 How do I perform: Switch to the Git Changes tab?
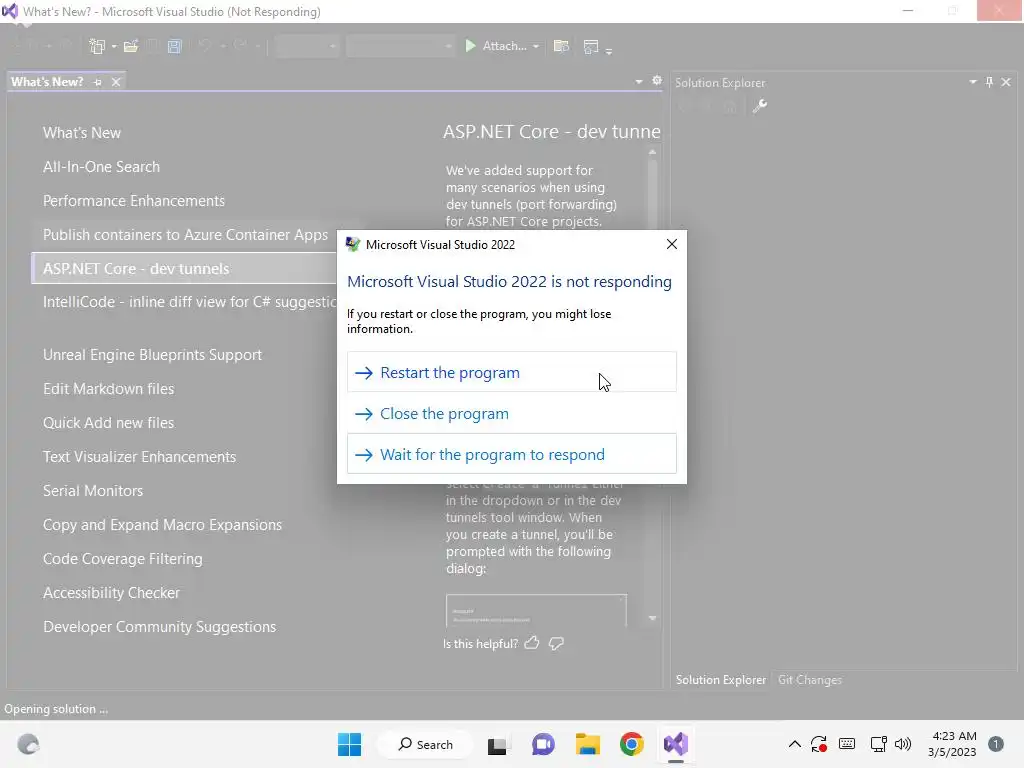click(x=810, y=679)
